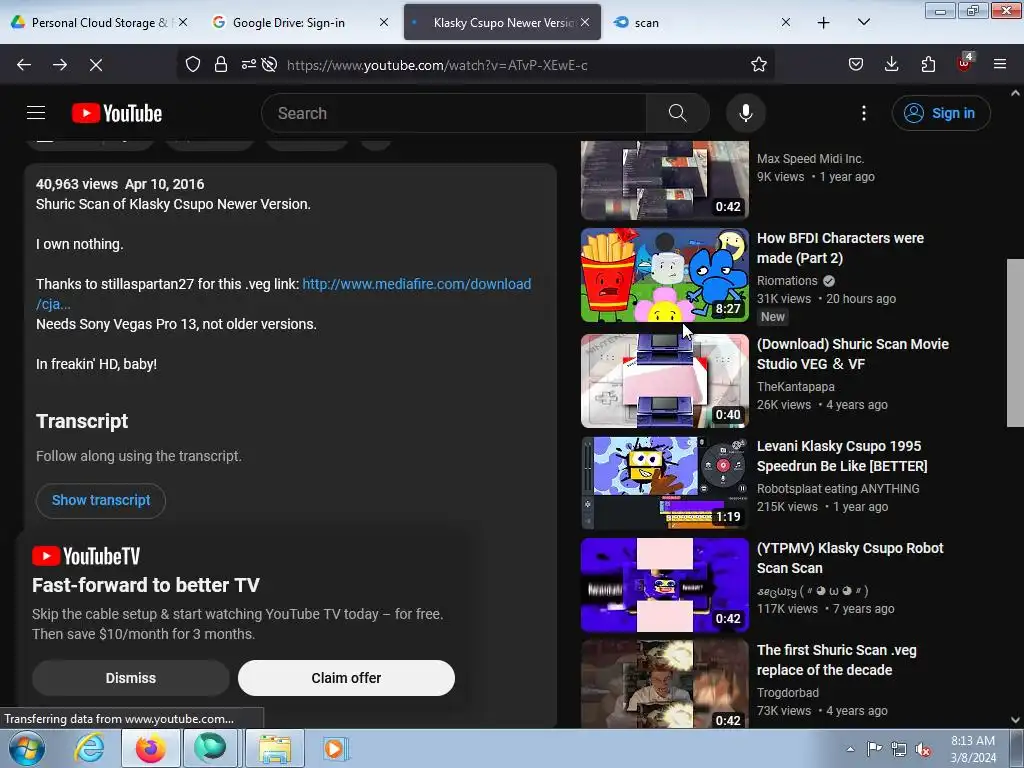Open YouTube settings three-dot menu
The width and height of the screenshot is (1024, 768).
863,113
